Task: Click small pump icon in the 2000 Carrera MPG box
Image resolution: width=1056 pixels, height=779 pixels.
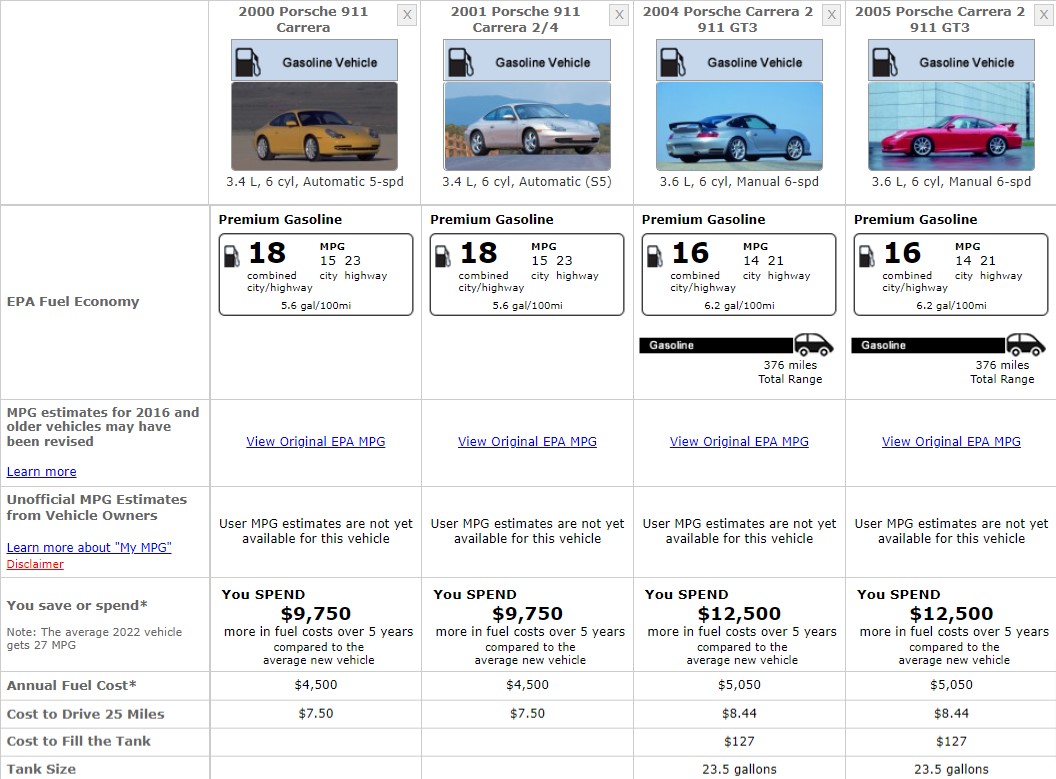Action: pos(231,257)
